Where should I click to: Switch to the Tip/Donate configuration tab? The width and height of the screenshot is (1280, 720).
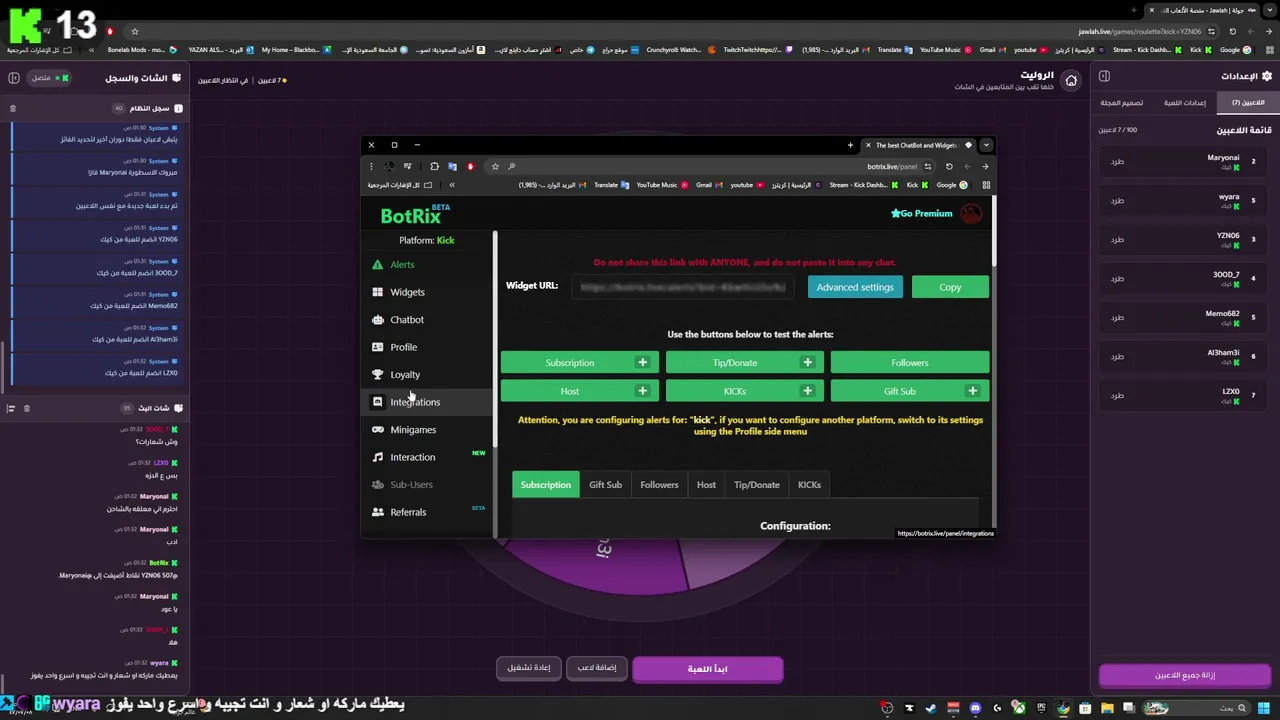(757, 485)
